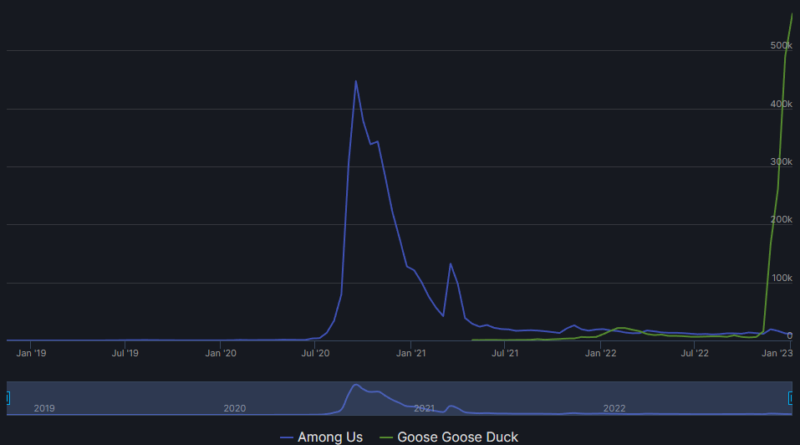Toggle Goose Goose Duck series in legend
Screen dimensions: 800x445
point(457,437)
